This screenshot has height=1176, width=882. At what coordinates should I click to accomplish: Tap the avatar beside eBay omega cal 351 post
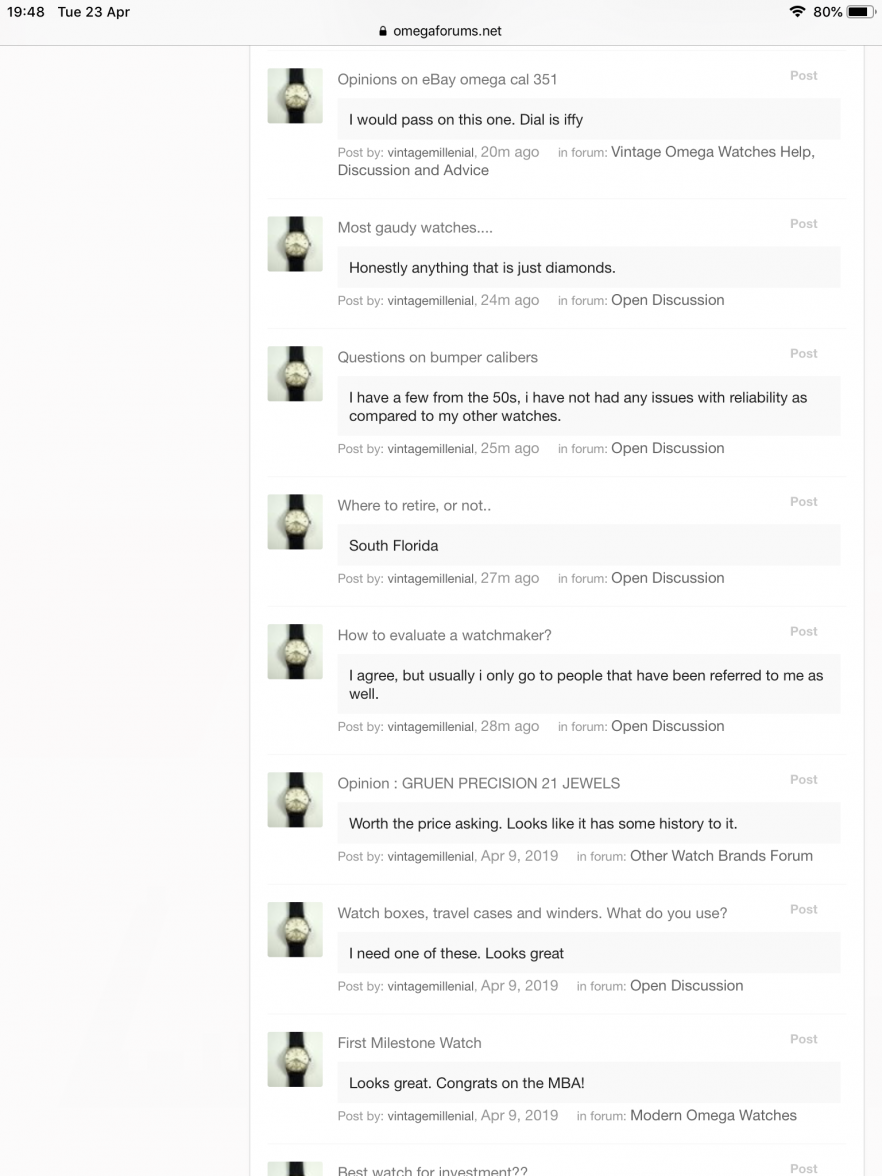(x=295, y=96)
